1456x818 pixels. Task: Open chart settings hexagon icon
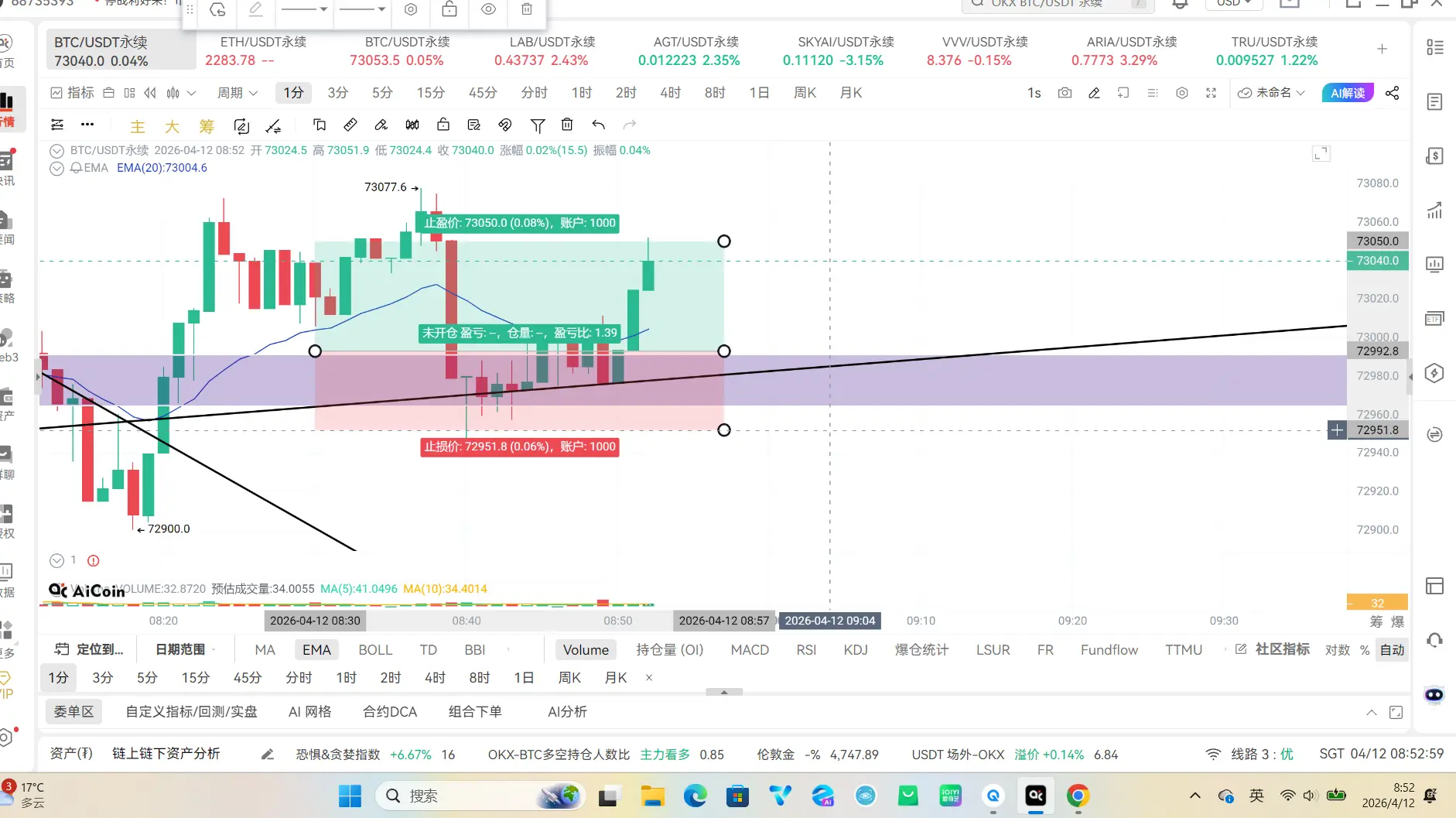[1181, 93]
